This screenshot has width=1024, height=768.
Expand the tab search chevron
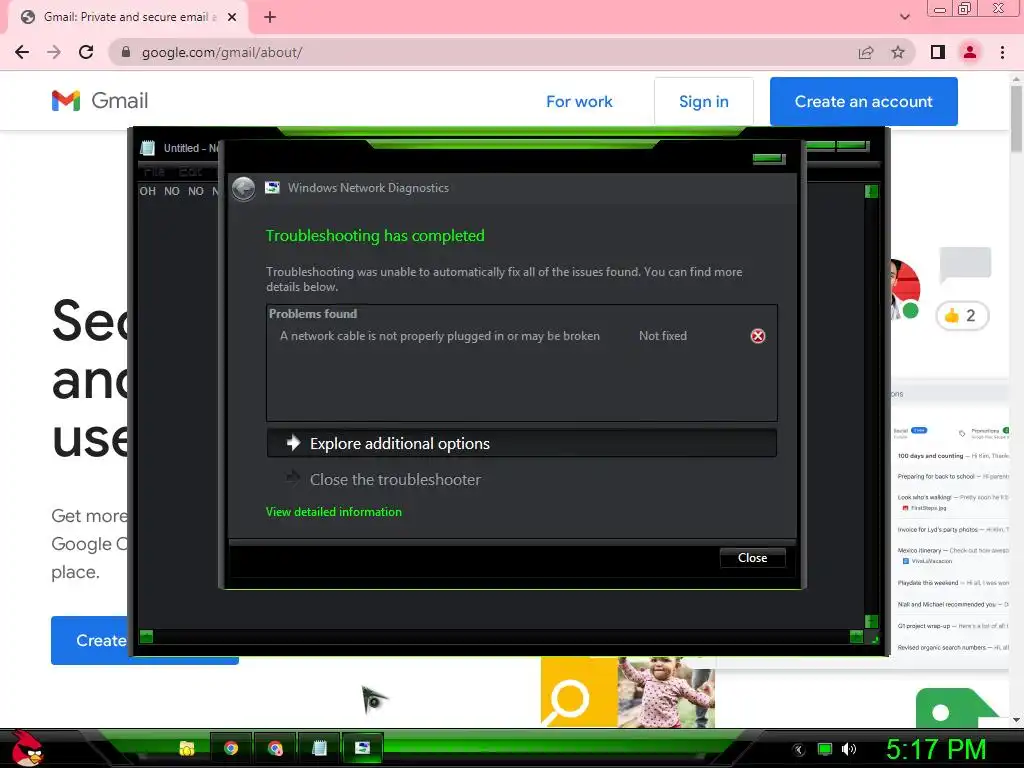click(x=904, y=17)
